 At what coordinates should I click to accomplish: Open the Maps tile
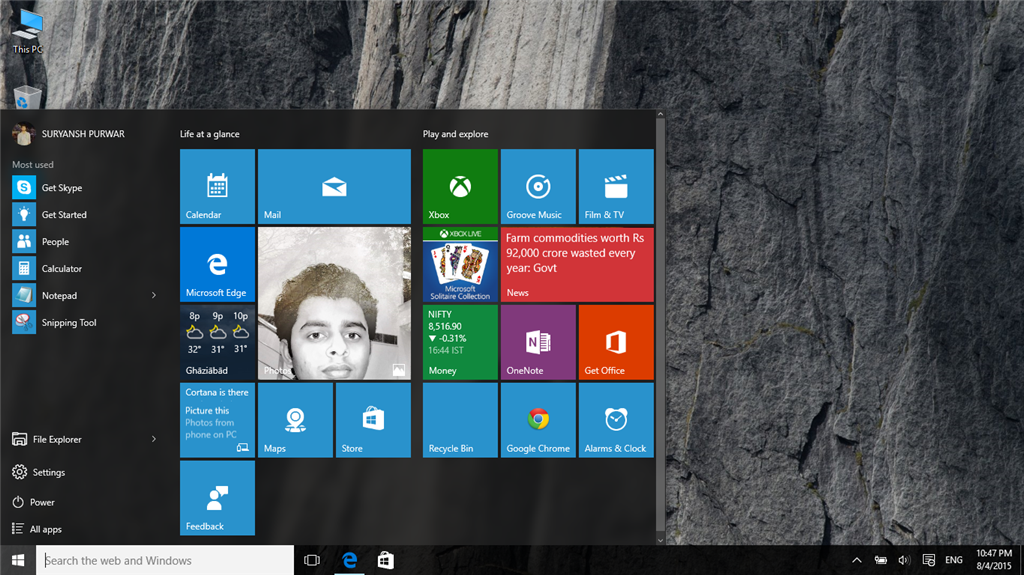(x=295, y=419)
